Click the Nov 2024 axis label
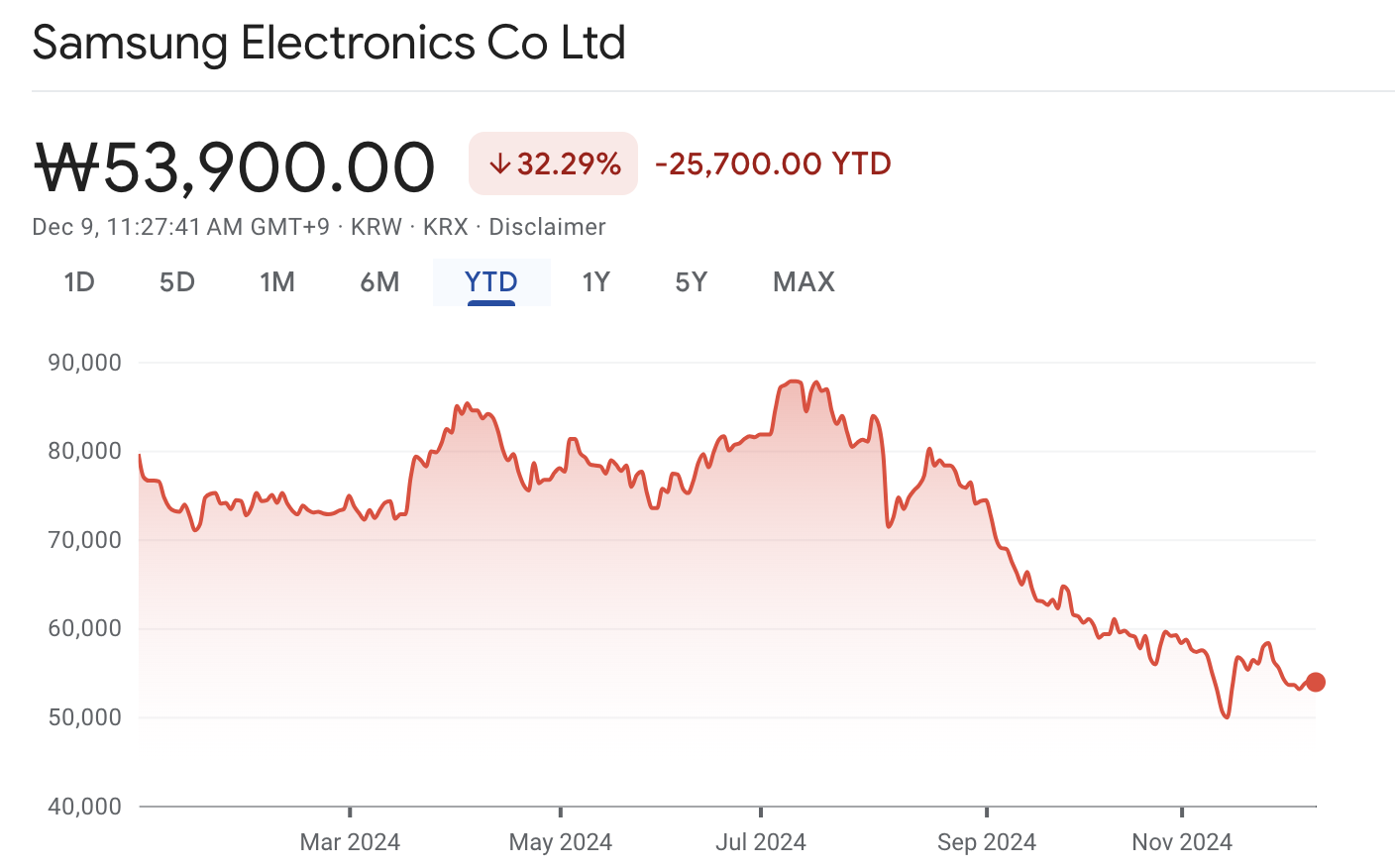 (1182, 842)
